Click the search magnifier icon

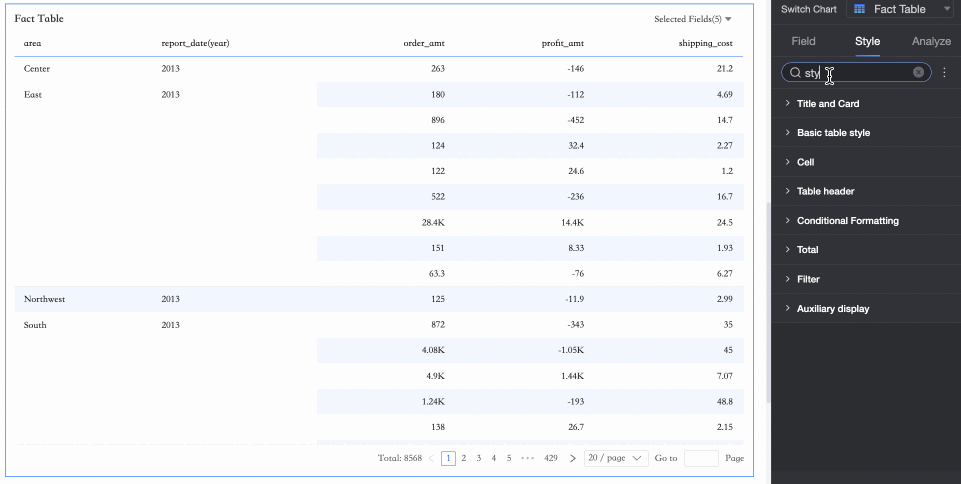795,73
